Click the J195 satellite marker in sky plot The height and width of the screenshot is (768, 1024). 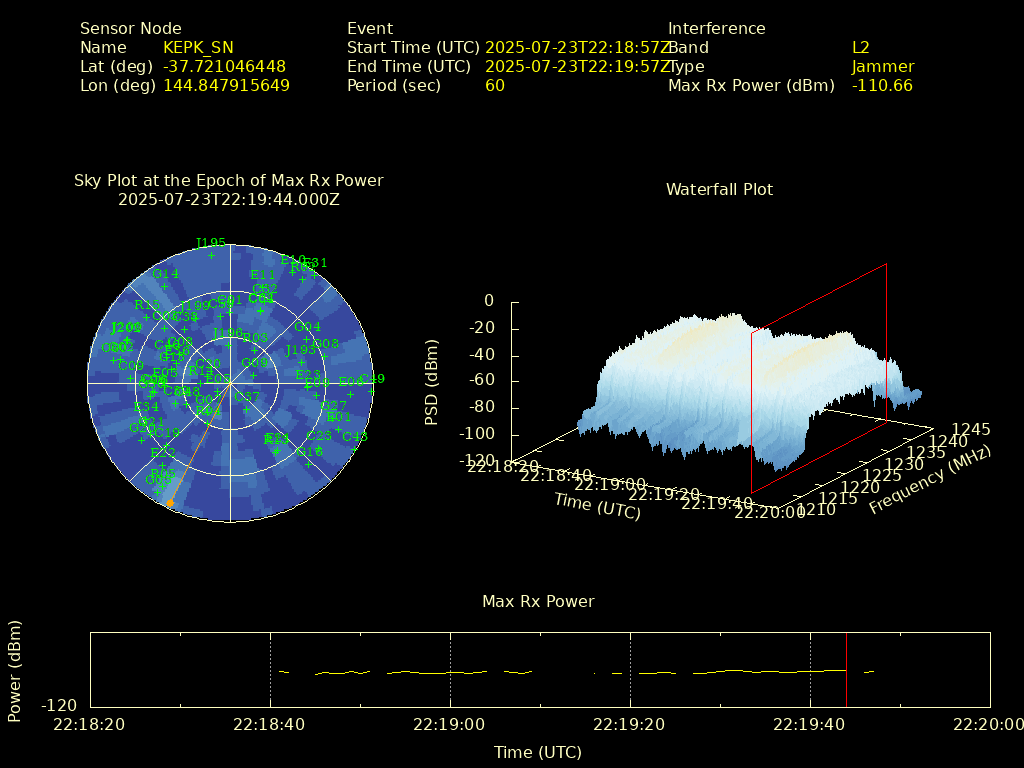(x=211, y=255)
